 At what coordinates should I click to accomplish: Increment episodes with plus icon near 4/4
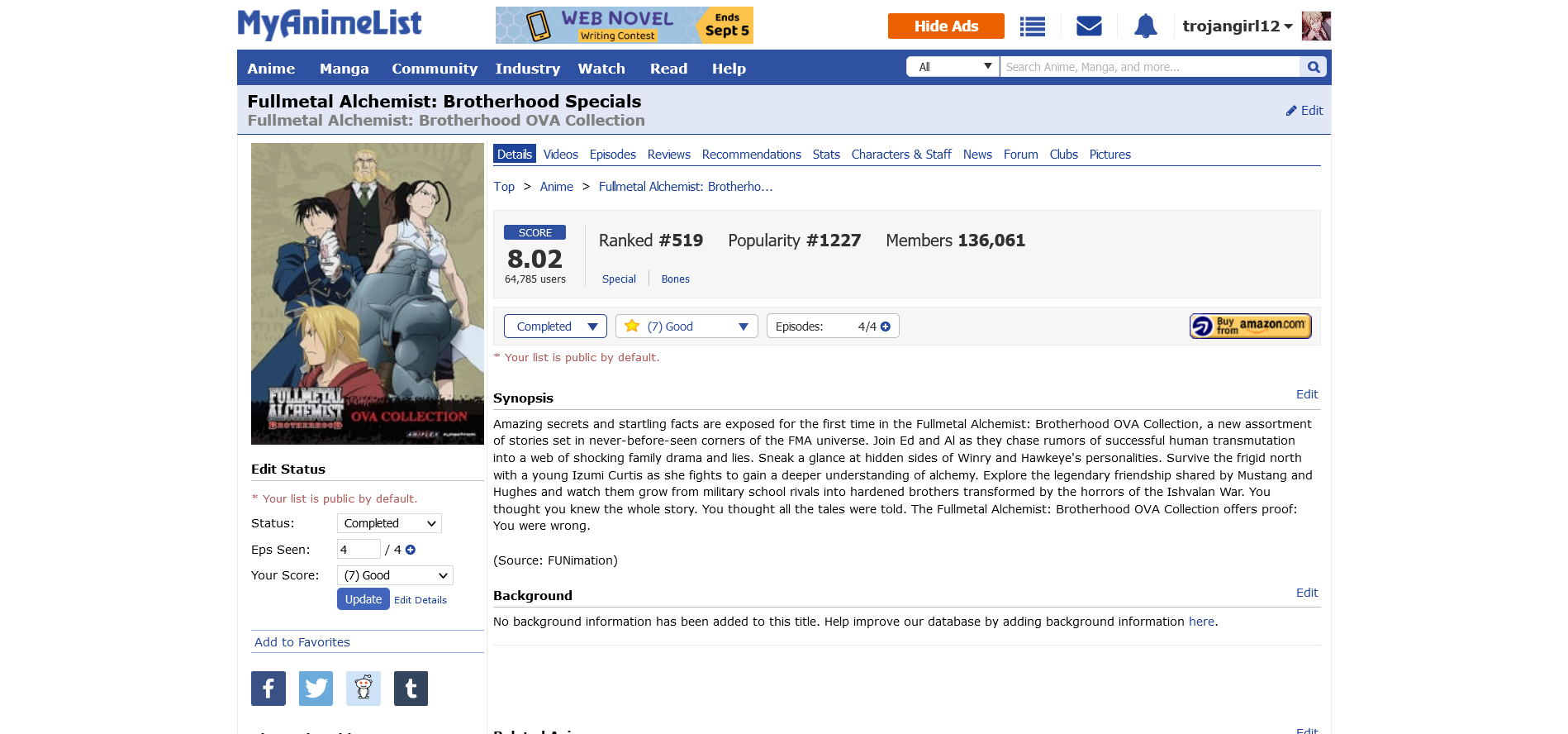[886, 326]
